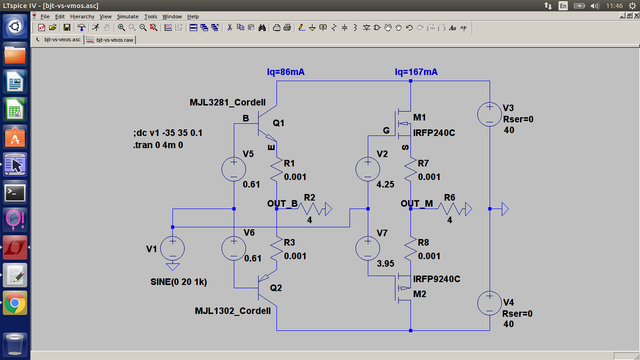Click the 'MJL1302_Cordell' transistor model label
Screen dimensions: 640x360
pos(233,311)
